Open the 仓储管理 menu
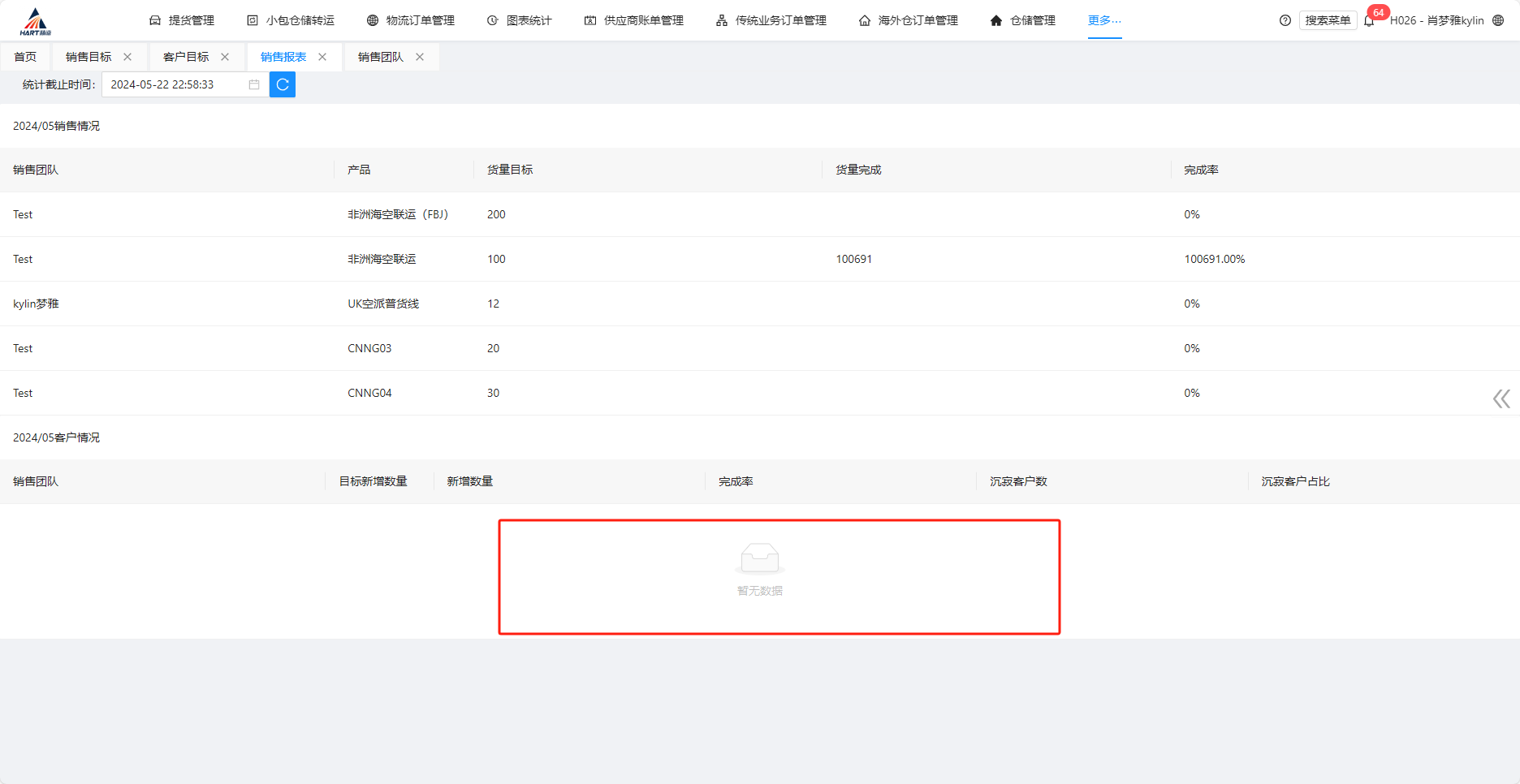The width and height of the screenshot is (1520, 784). [1023, 20]
